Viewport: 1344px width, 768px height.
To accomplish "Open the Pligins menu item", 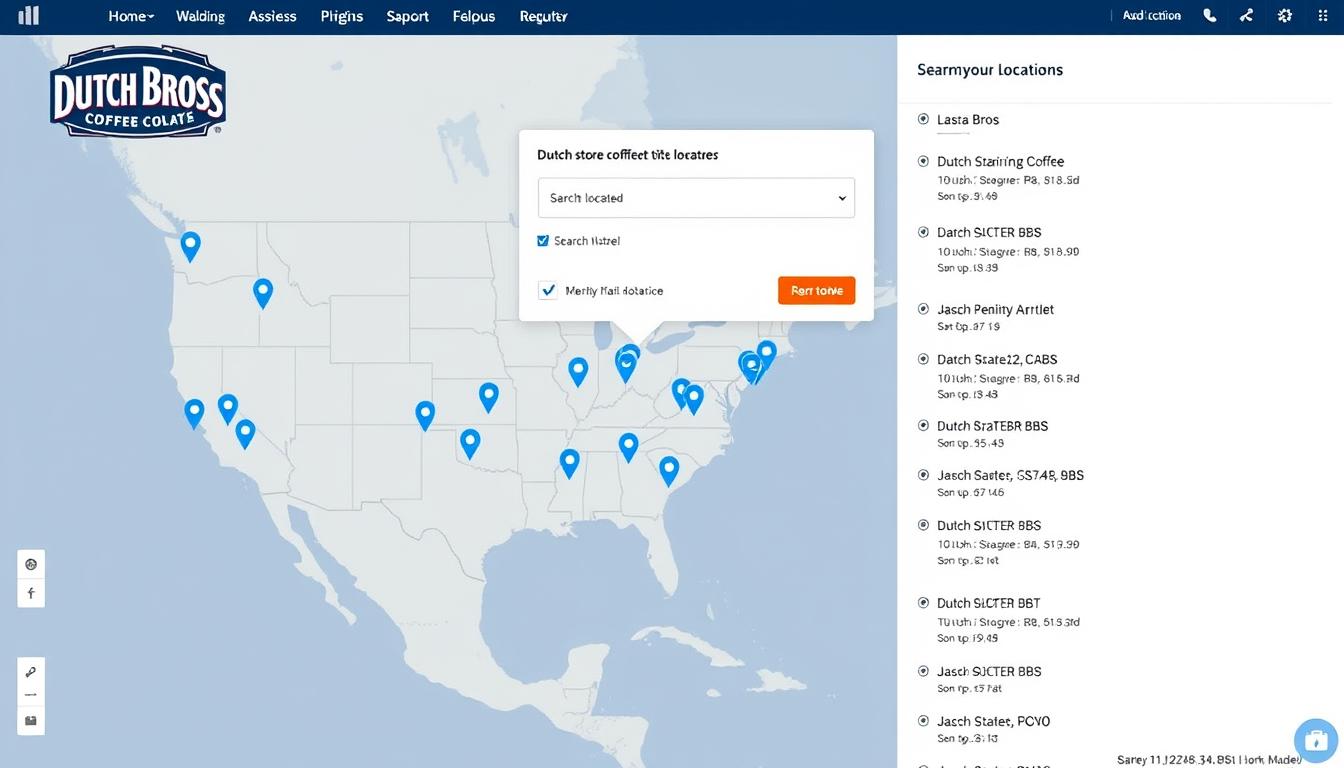I will pos(342,16).
